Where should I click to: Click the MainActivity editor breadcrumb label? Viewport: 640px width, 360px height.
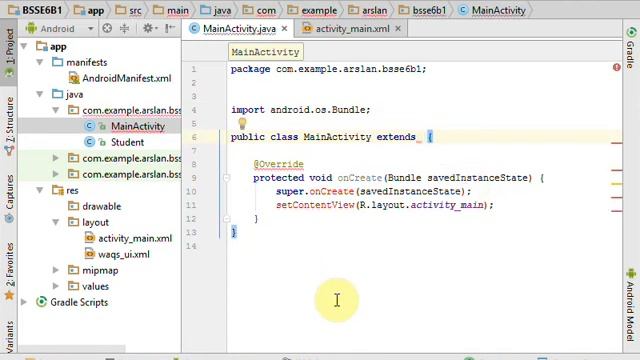(265, 52)
